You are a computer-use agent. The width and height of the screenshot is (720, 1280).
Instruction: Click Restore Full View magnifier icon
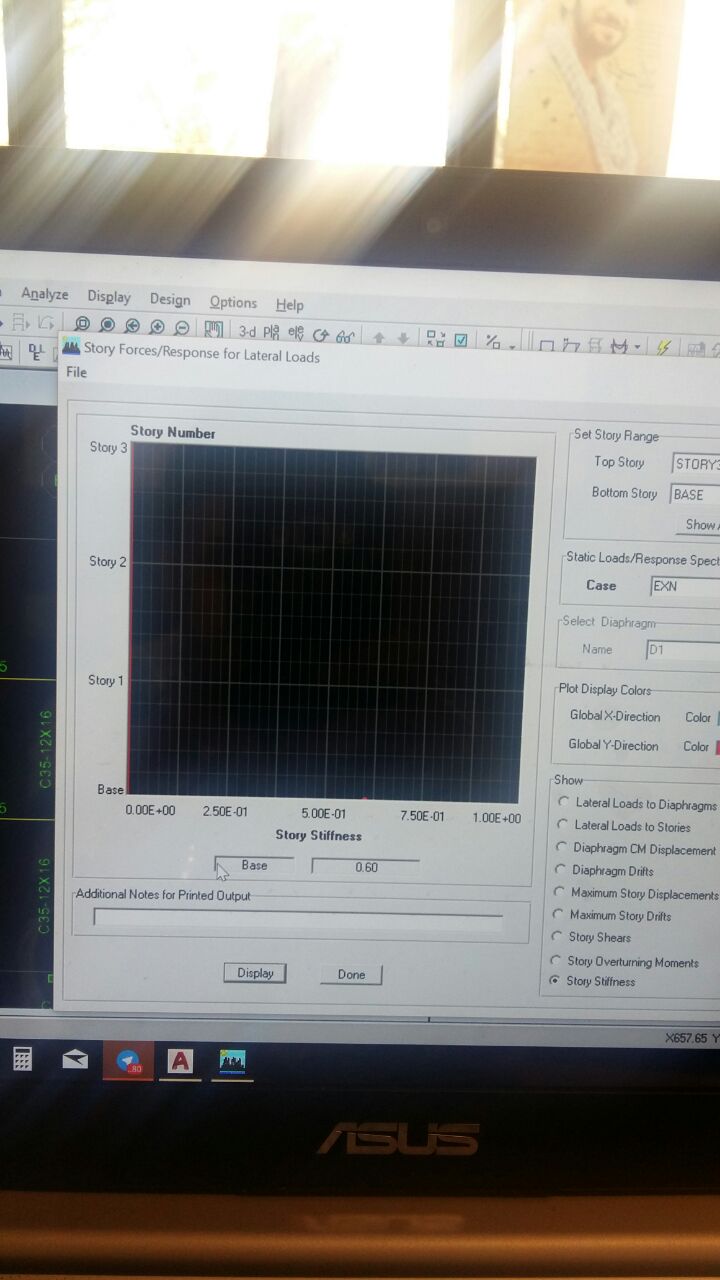[x=107, y=325]
